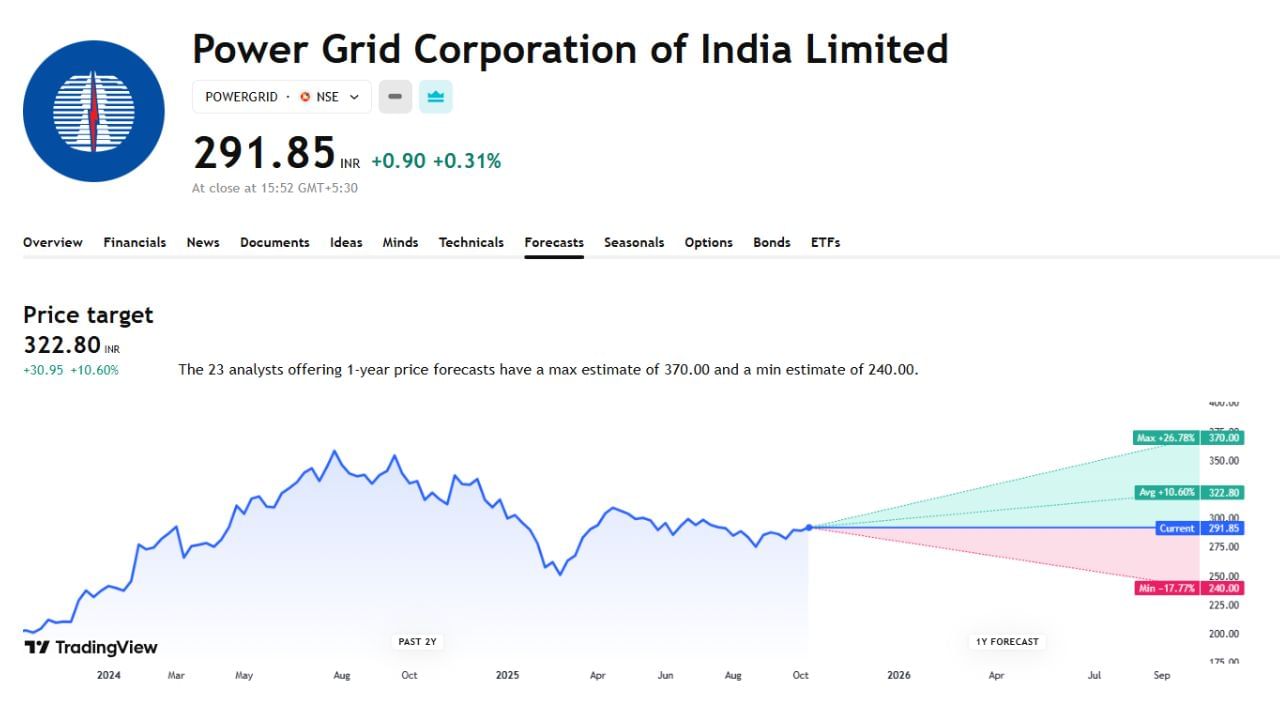Click the POWERGRID company logo
Image resolution: width=1280 pixels, height=720 pixels.
[x=93, y=111]
